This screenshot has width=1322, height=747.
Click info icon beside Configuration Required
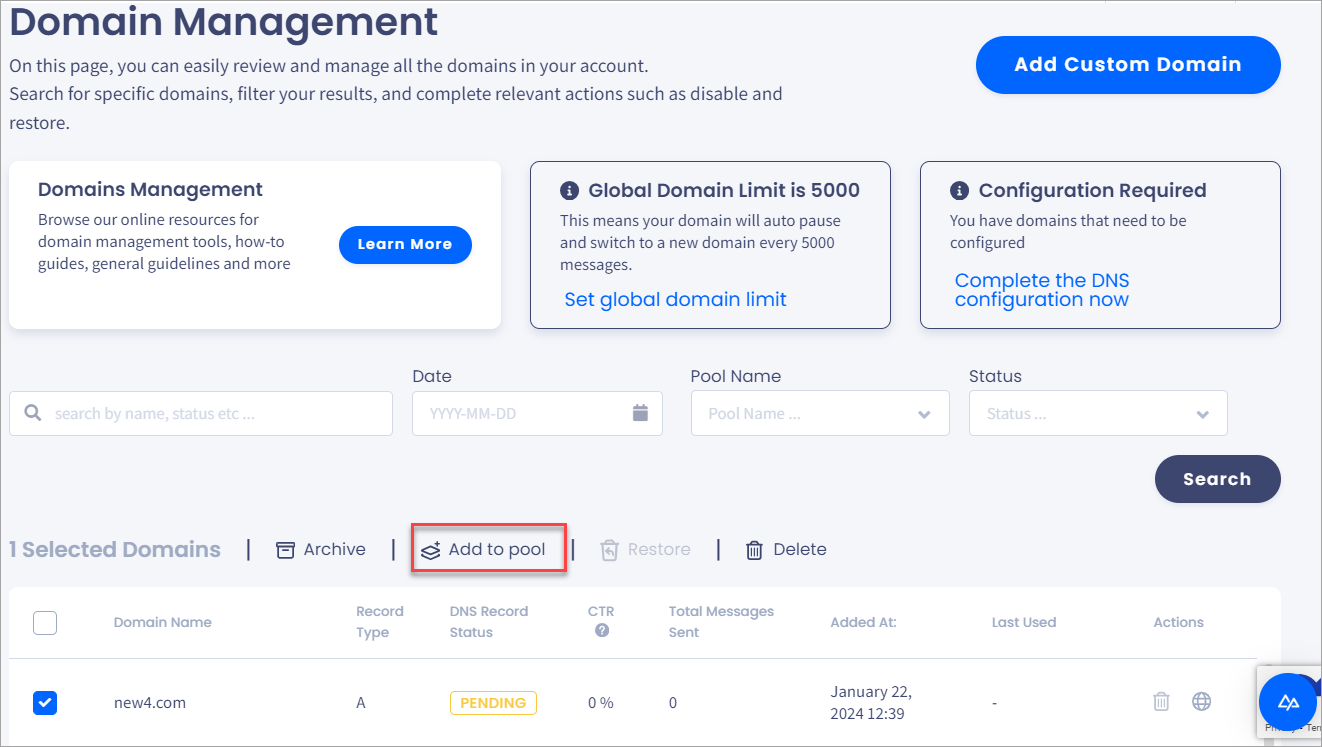pos(959,190)
